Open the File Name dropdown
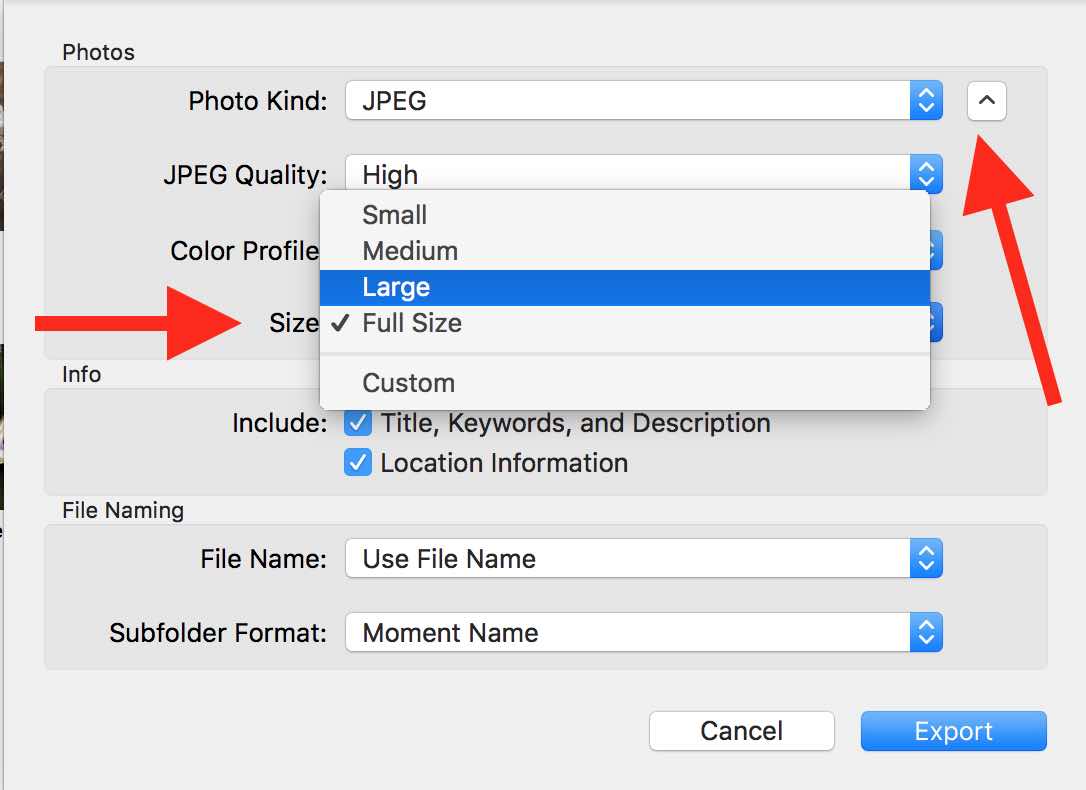The image size is (1086, 790). pos(628,559)
